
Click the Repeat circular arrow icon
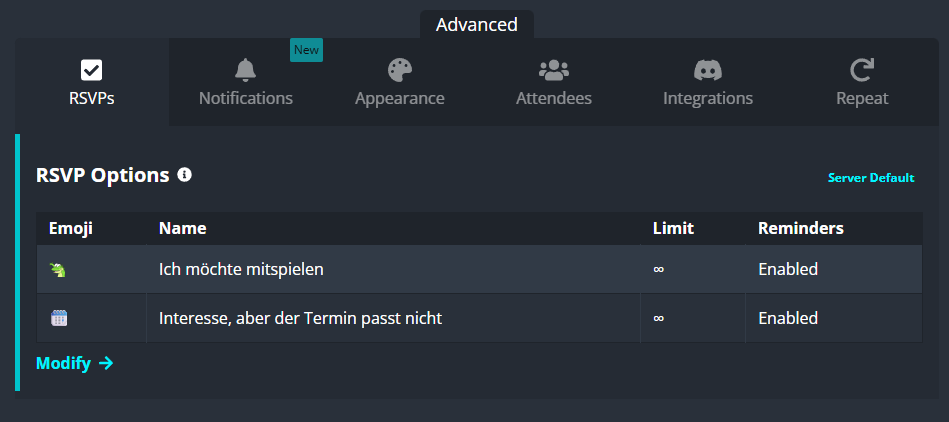click(862, 70)
